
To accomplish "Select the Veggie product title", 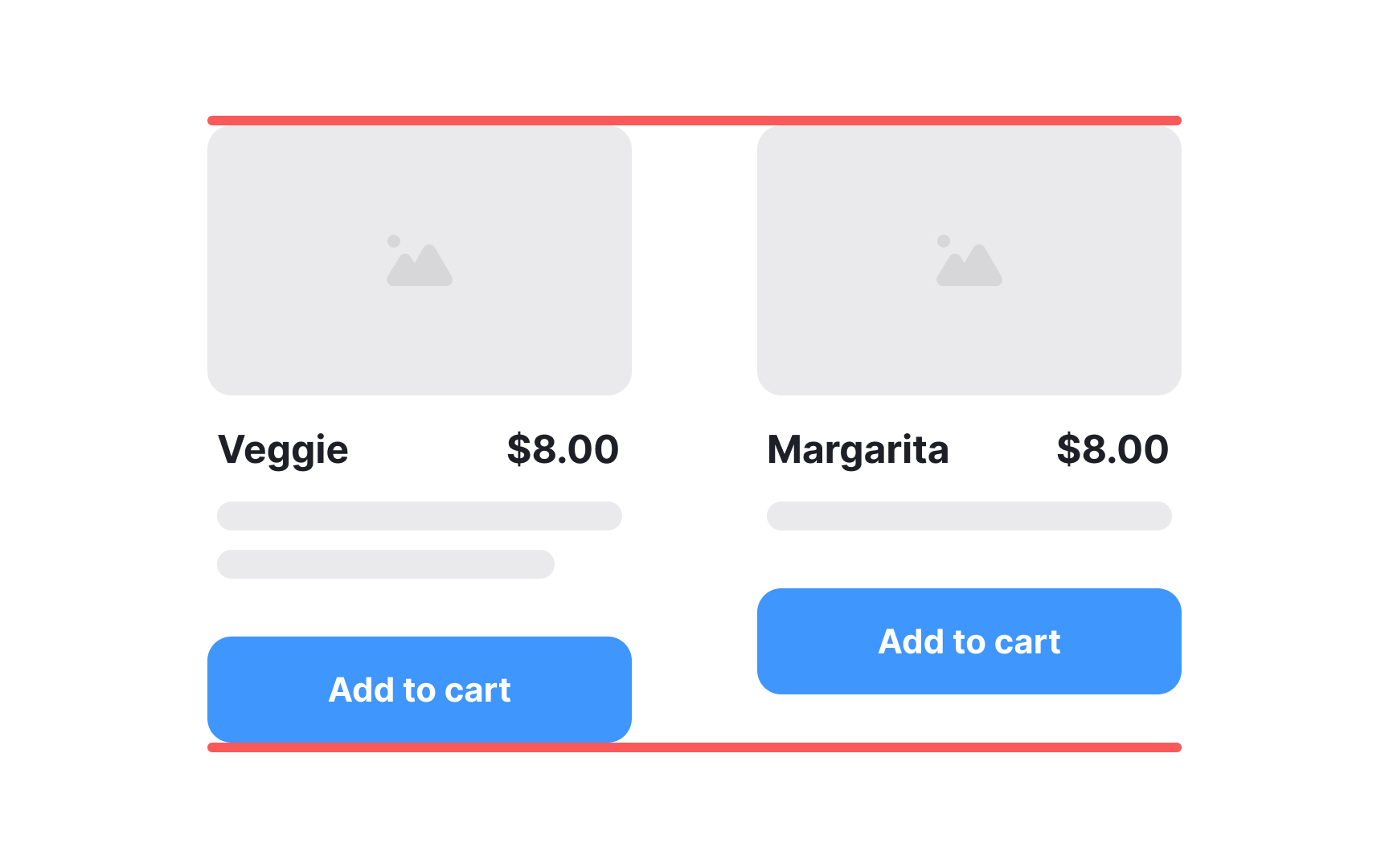I will tap(283, 450).
